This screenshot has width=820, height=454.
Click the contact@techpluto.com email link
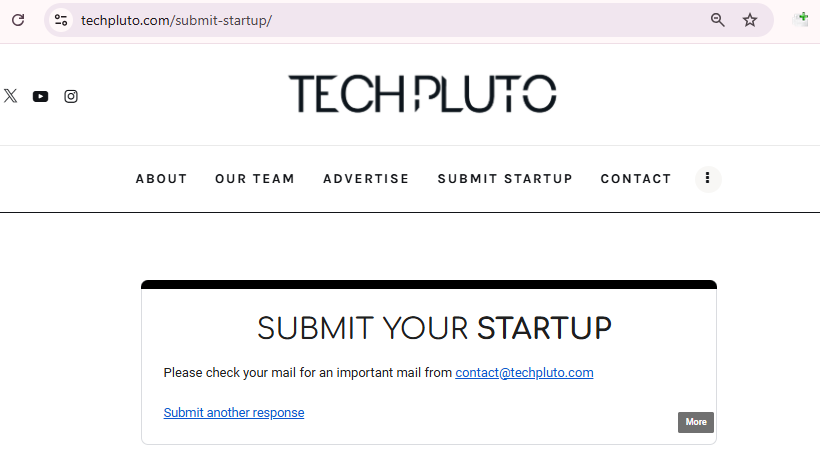524,373
